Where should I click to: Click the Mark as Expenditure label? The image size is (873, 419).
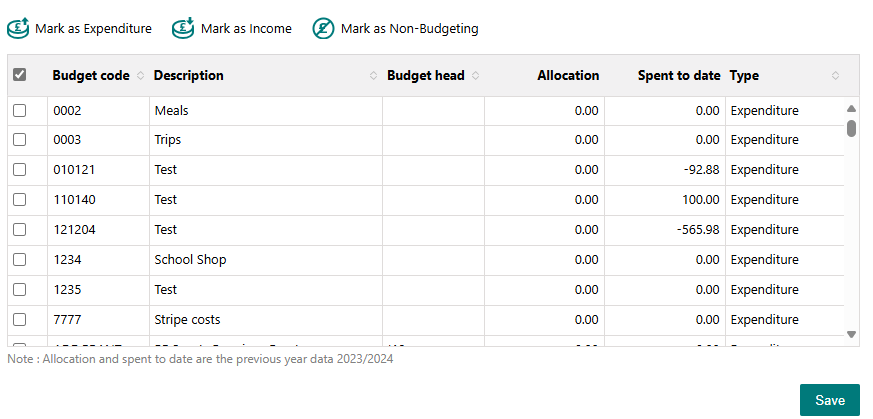(93, 28)
